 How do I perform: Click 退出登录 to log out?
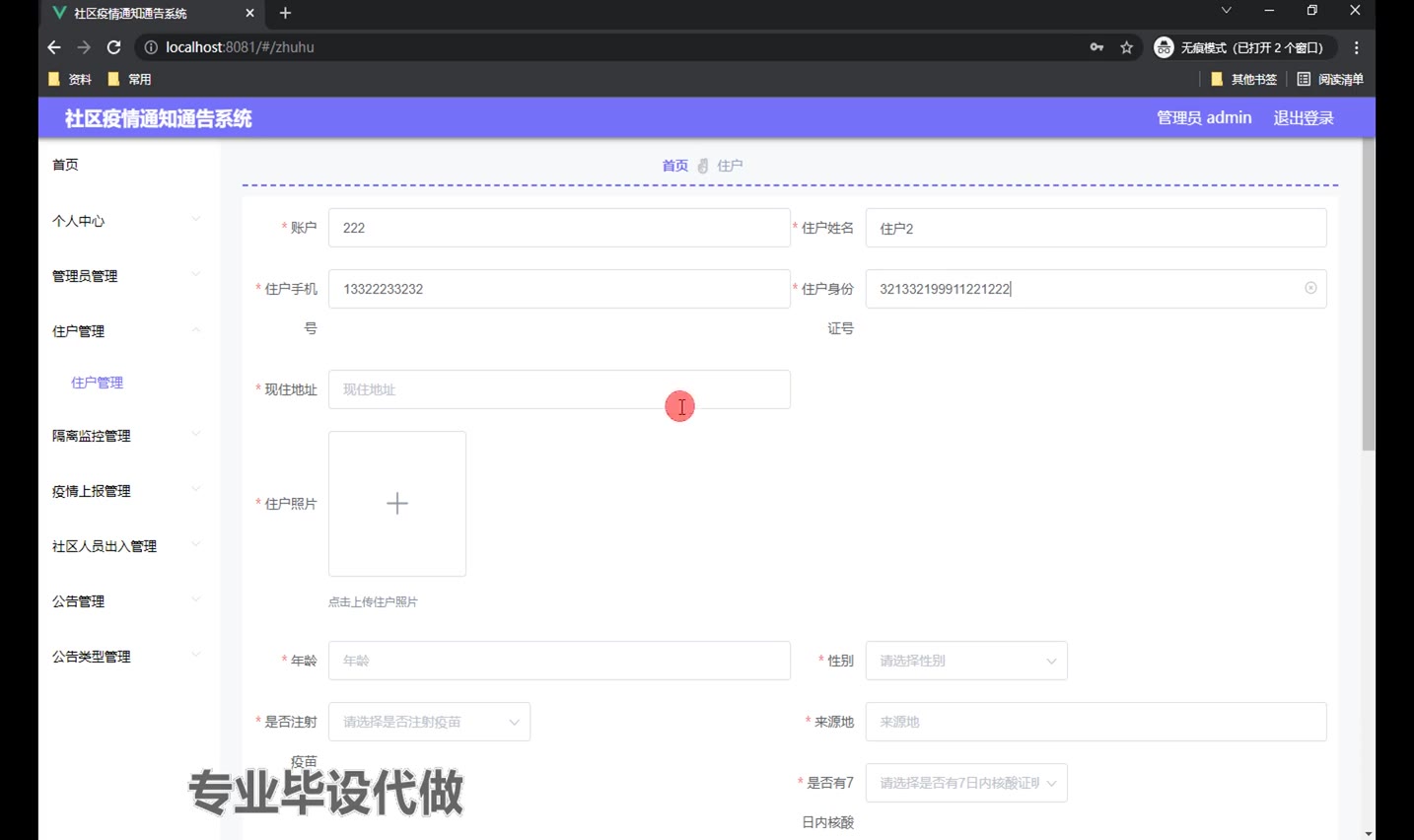click(x=1304, y=118)
